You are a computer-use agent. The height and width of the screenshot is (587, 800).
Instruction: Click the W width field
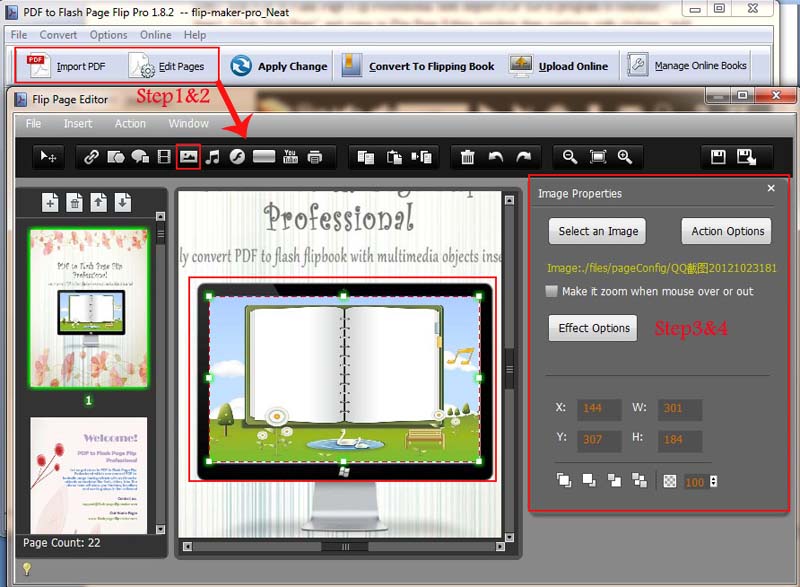pyautogui.click(x=680, y=409)
